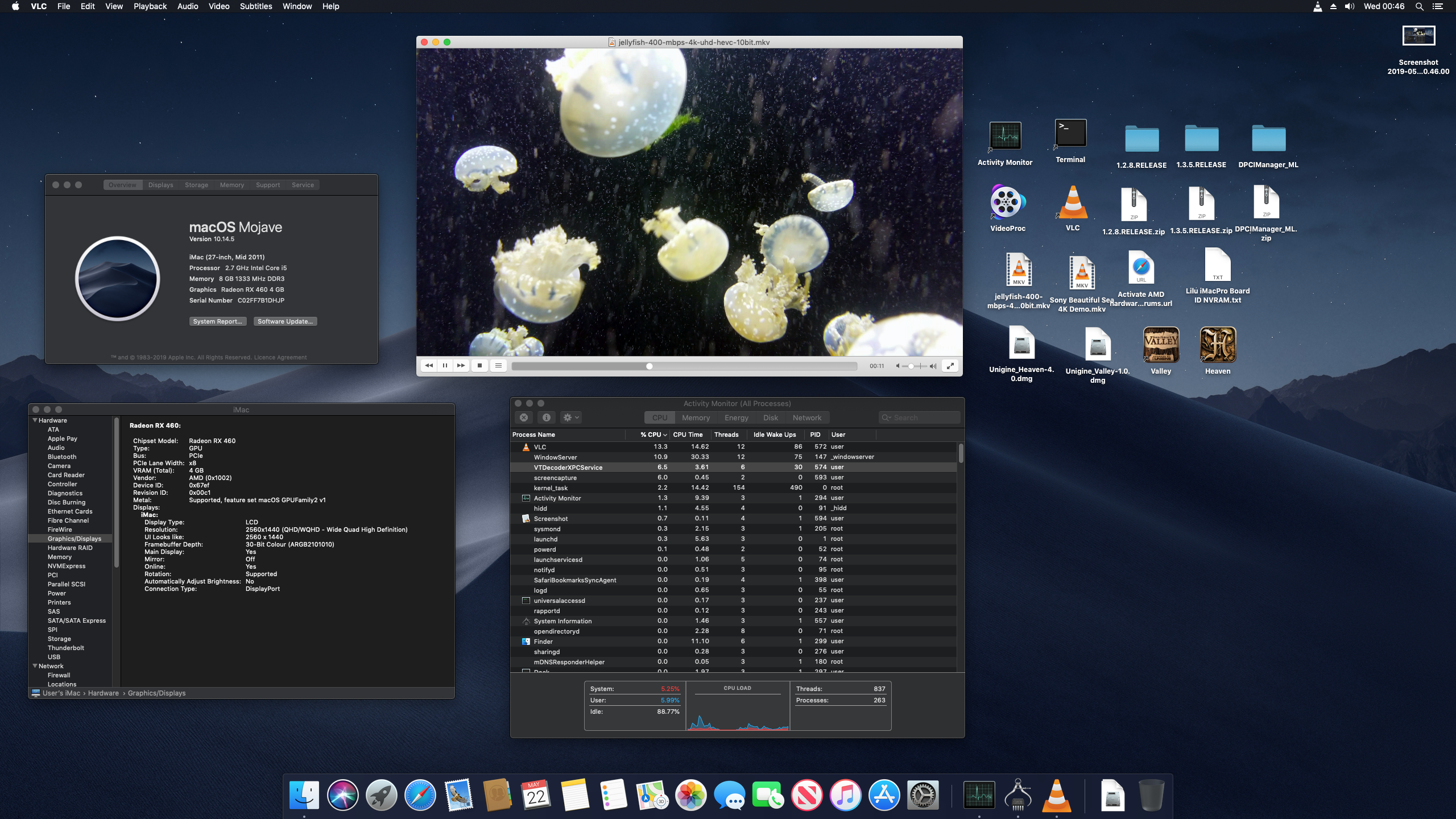Viewport: 1456px width, 819px height.
Task: Click the Software Update button
Action: pos(285,321)
